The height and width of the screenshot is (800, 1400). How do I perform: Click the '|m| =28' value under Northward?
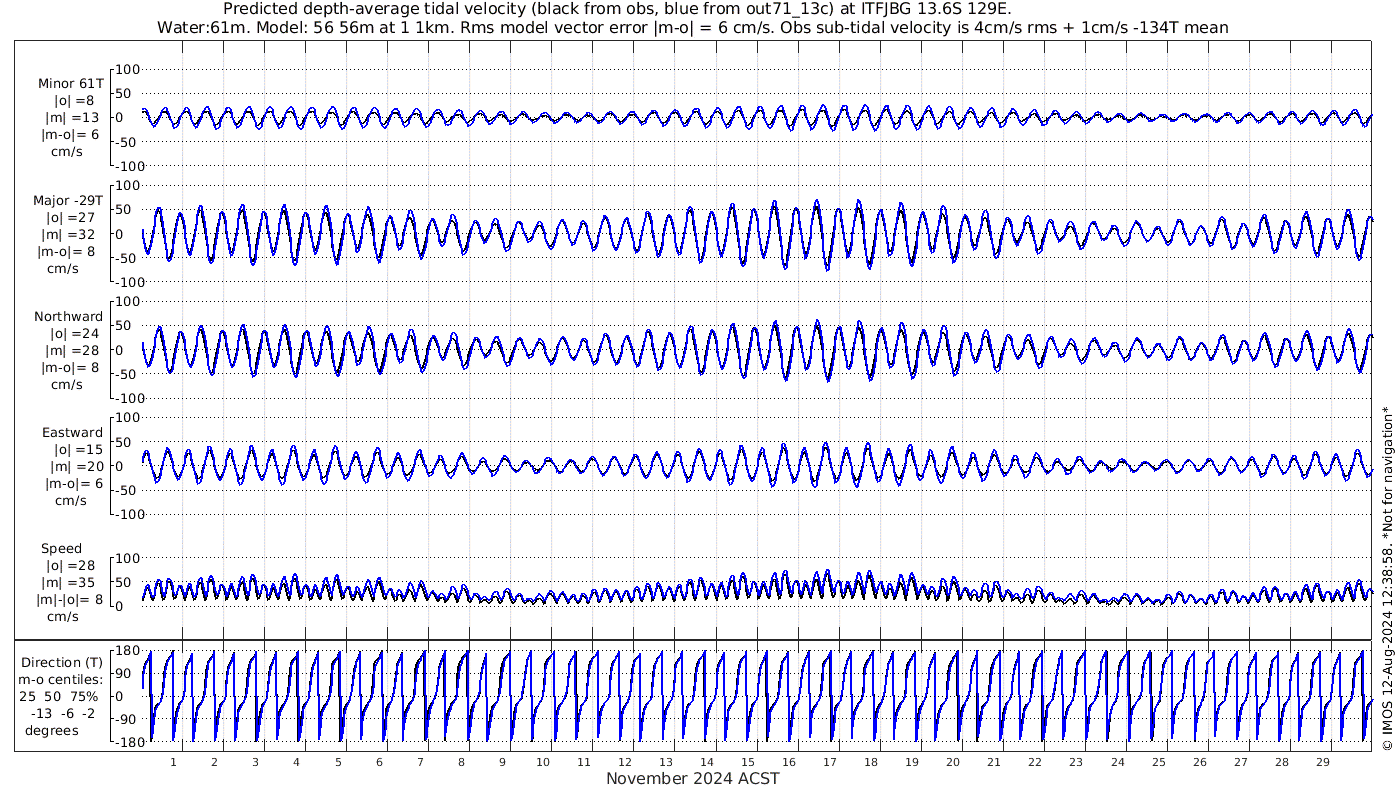click(x=71, y=351)
